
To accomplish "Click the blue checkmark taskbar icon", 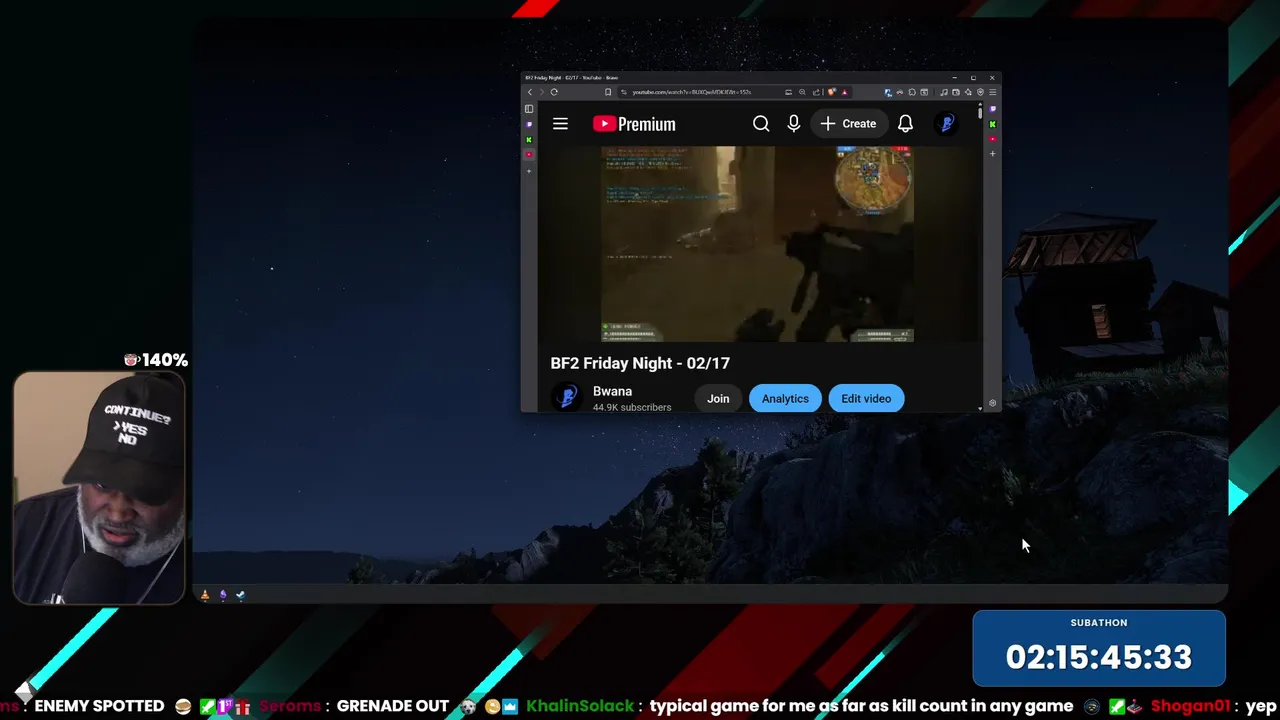I will pos(241,595).
